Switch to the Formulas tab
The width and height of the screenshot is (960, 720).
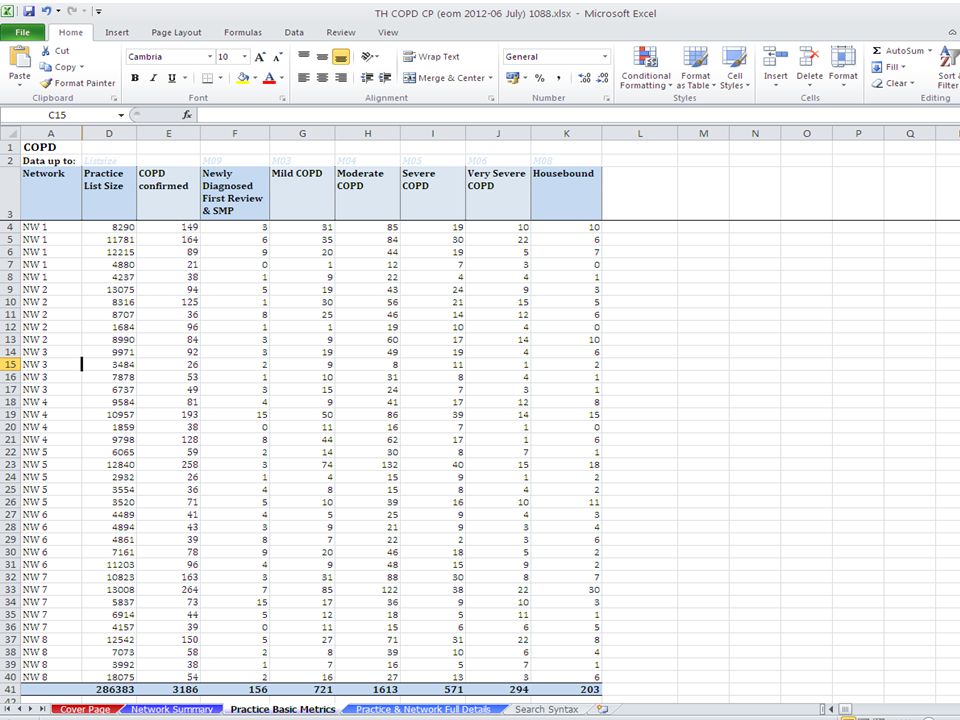pos(243,32)
